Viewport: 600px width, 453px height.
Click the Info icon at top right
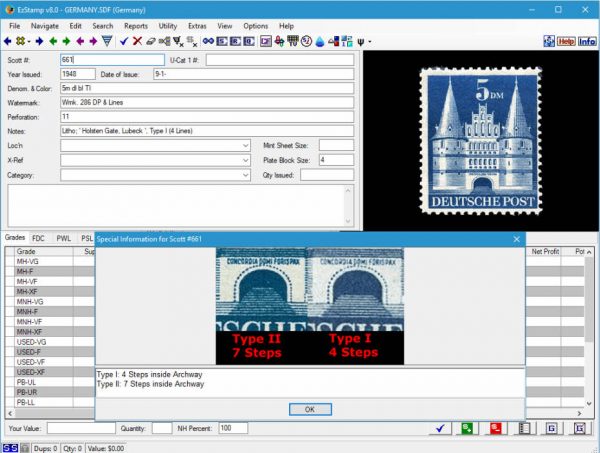587,42
